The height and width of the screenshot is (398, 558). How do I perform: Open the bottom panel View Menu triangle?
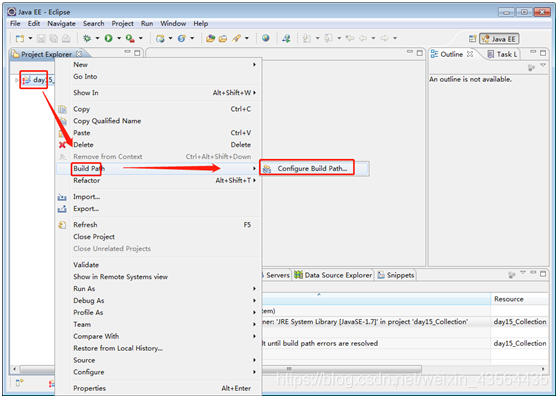tap(523, 273)
